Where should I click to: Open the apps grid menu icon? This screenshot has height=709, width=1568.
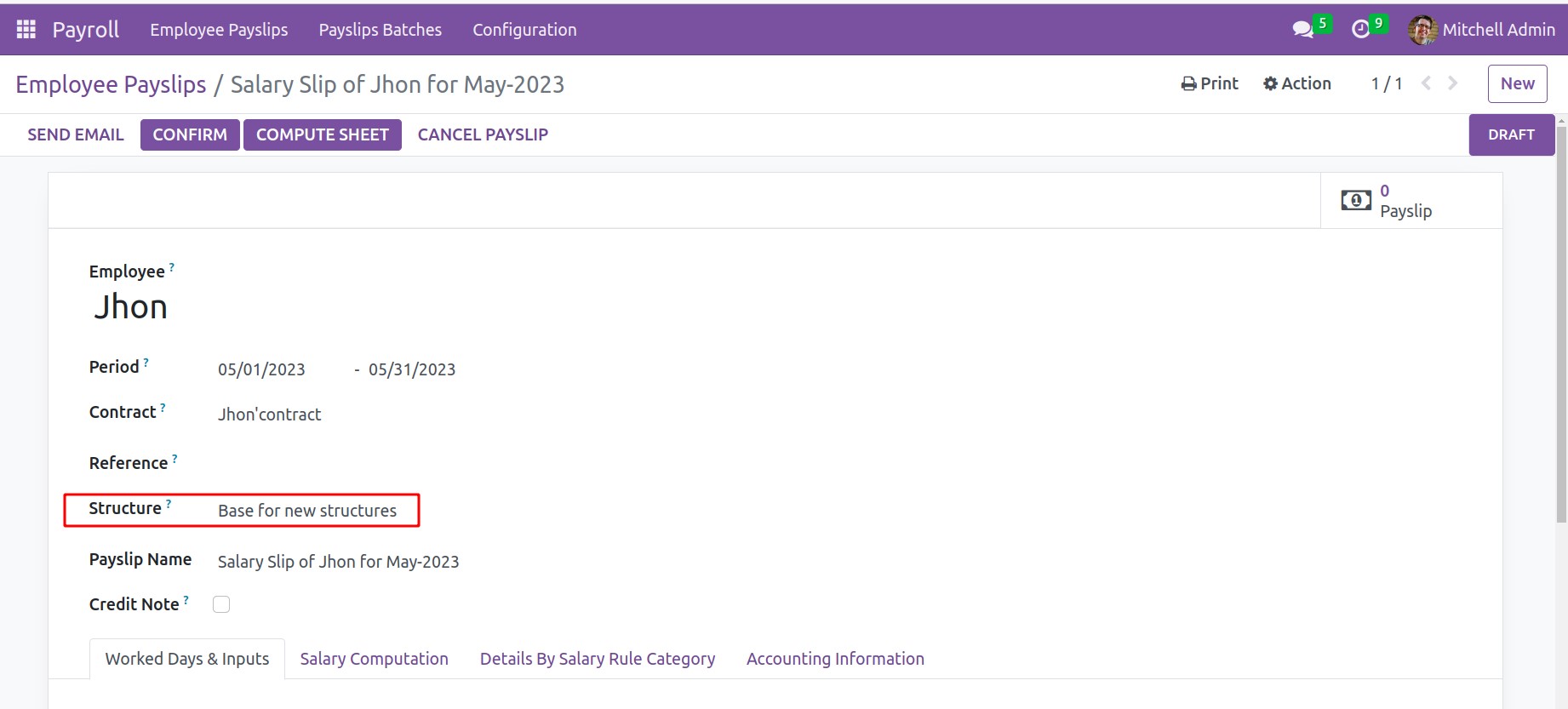pos(26,30)
